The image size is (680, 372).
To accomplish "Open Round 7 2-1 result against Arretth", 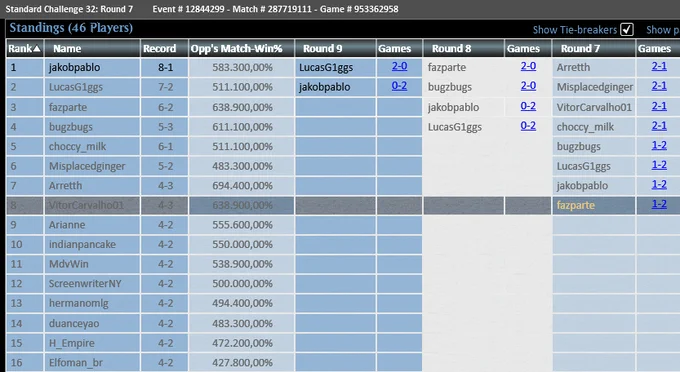I will click(659, 66).
